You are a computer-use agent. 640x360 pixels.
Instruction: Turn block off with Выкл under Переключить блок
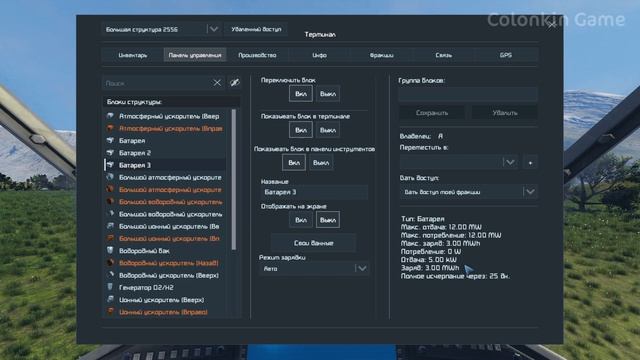coord(328,93)
